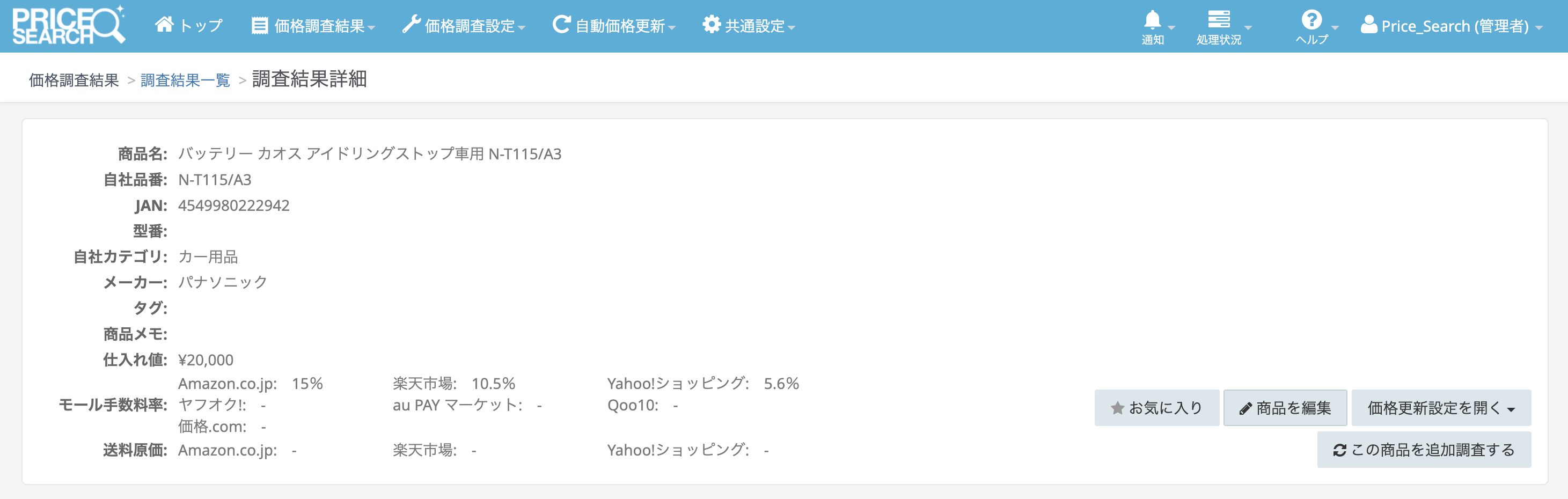Screen dimensions: 1568x499
Task: Click the user profile icon
Action: [x=1369, y=25]
